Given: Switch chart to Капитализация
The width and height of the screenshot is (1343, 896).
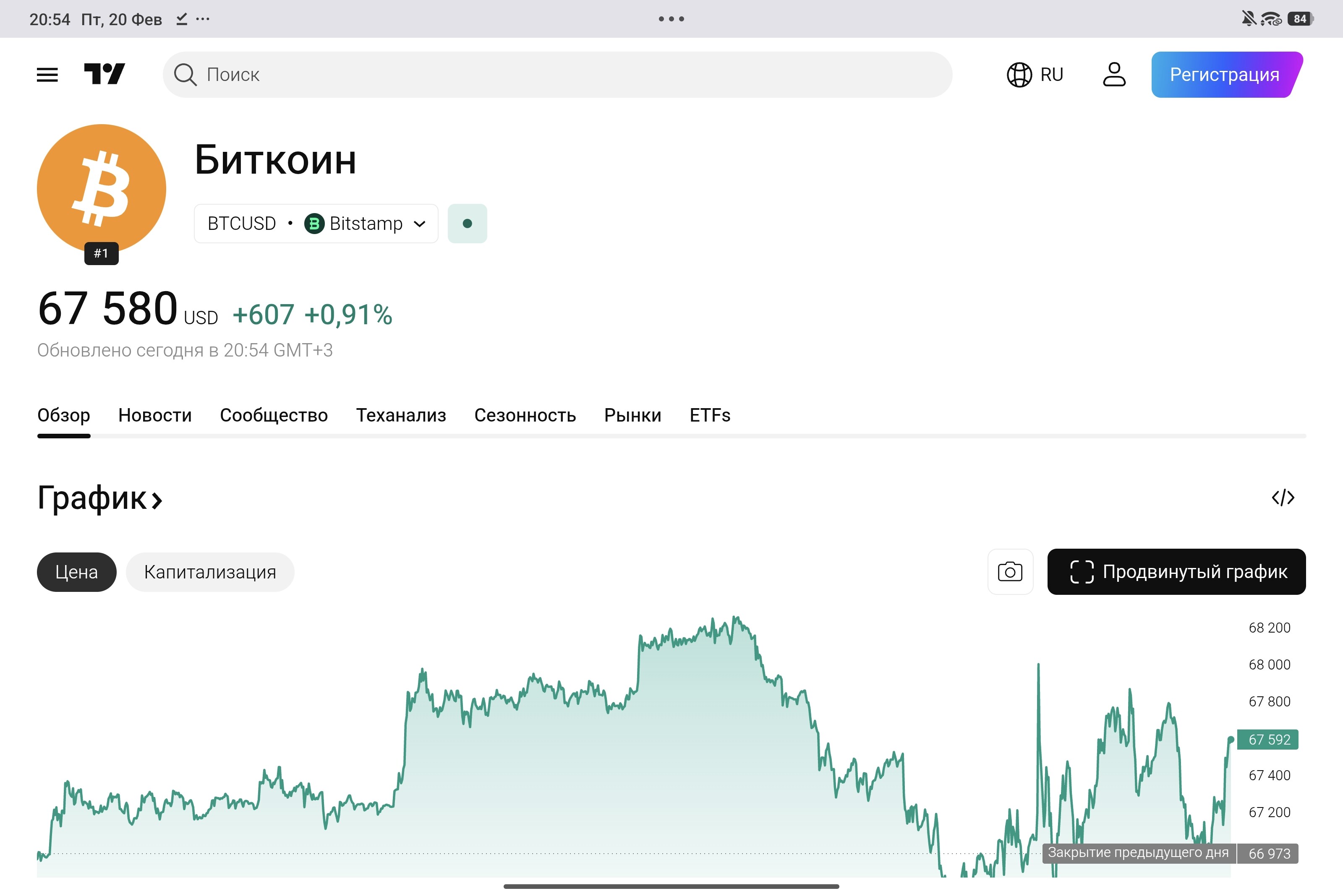Looking at the screenshot, I should 210,572.
